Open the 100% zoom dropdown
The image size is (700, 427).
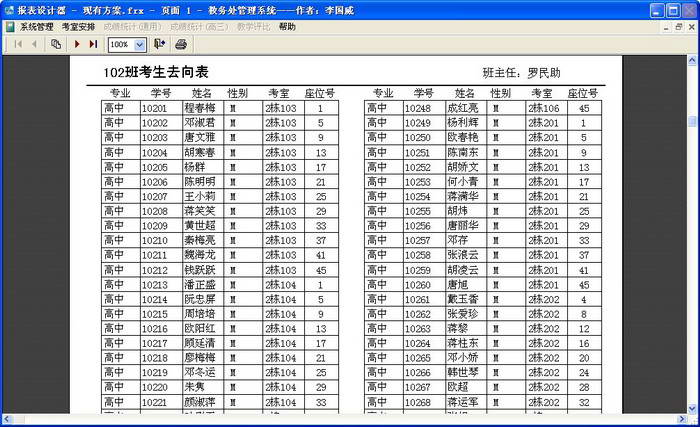tap(140, 45)
